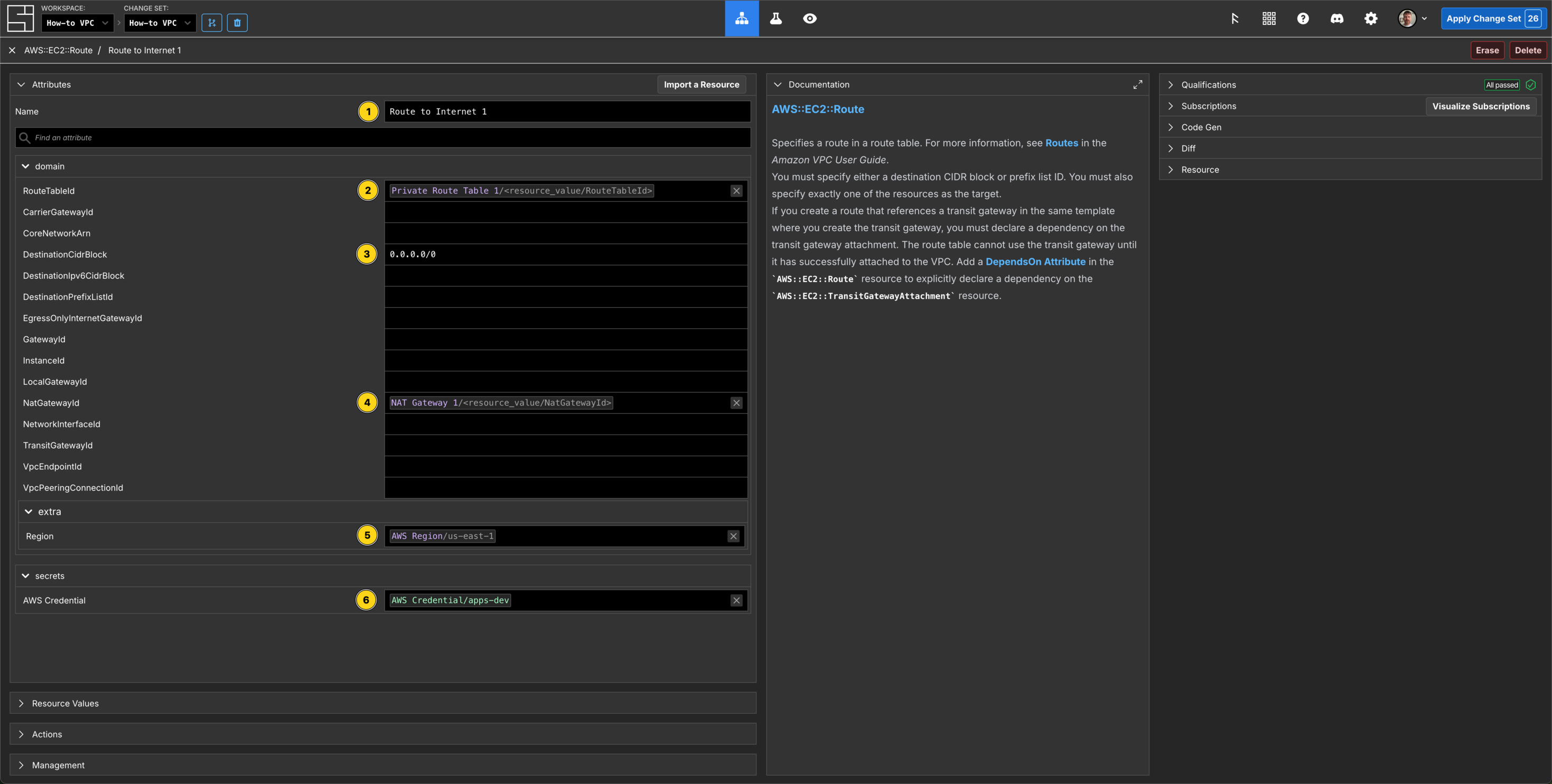This screenshot has width=1552, height=784.
Task: Clear the AWS Credential secret value
Action: click(x=736, y=600)
